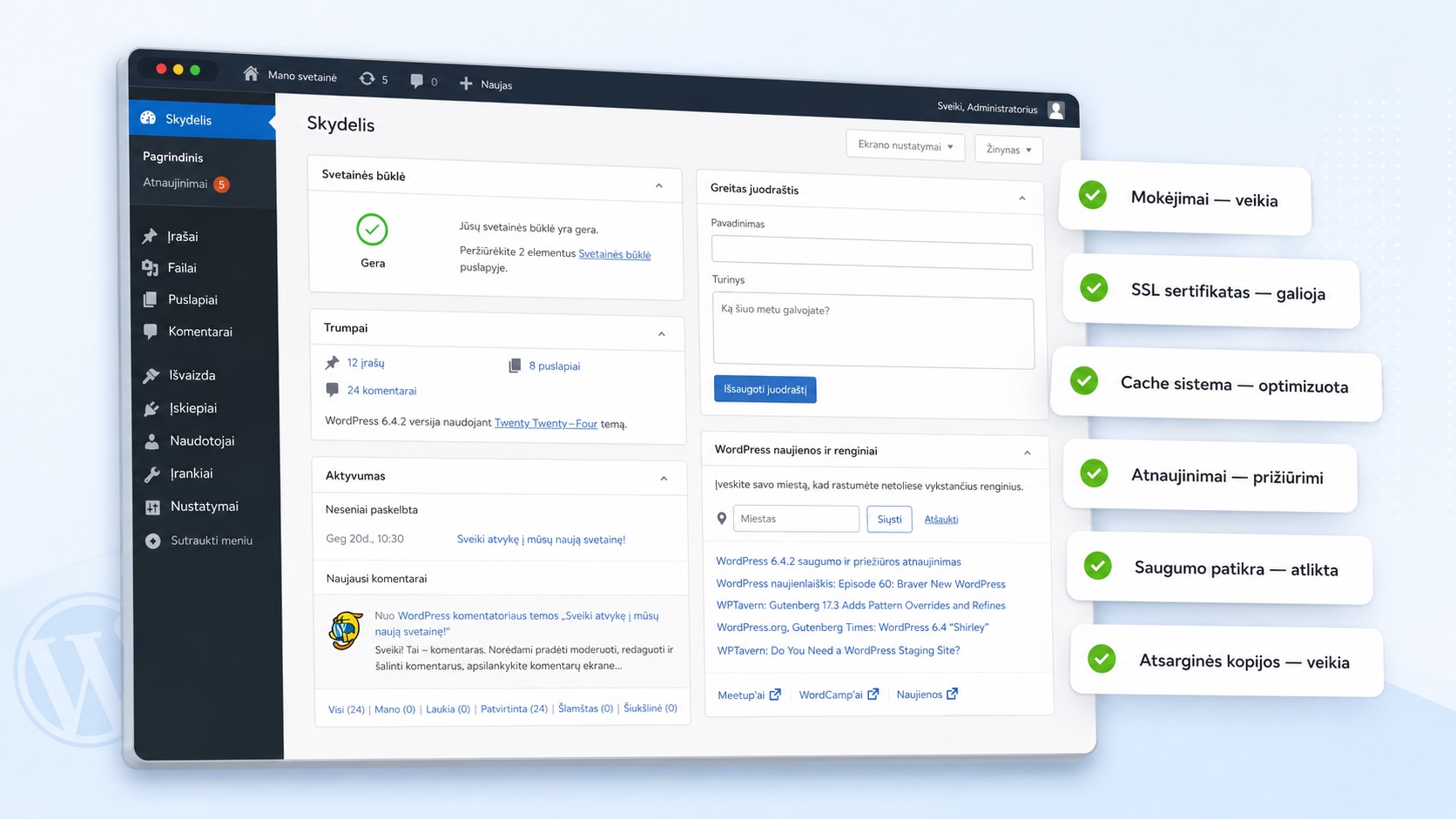Collapse the Trumpai panel

(x=662, y=334)
